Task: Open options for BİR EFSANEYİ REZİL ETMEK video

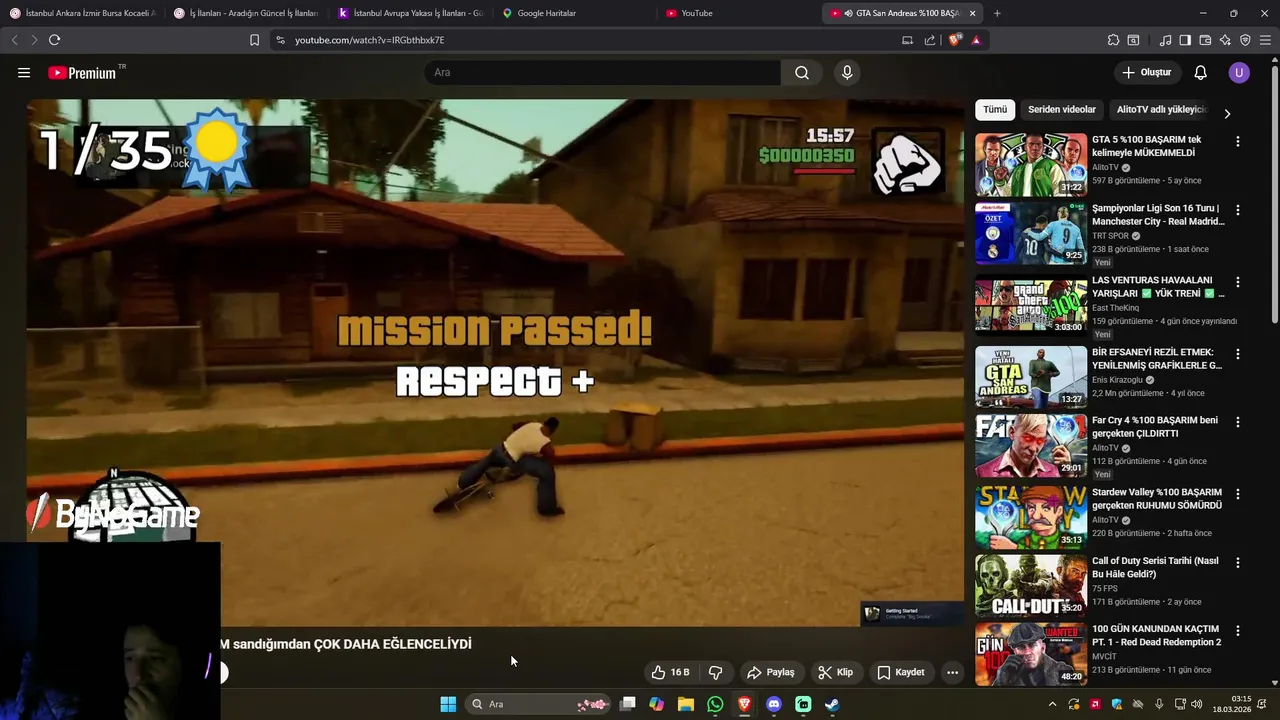Action: click(1237, 354)
